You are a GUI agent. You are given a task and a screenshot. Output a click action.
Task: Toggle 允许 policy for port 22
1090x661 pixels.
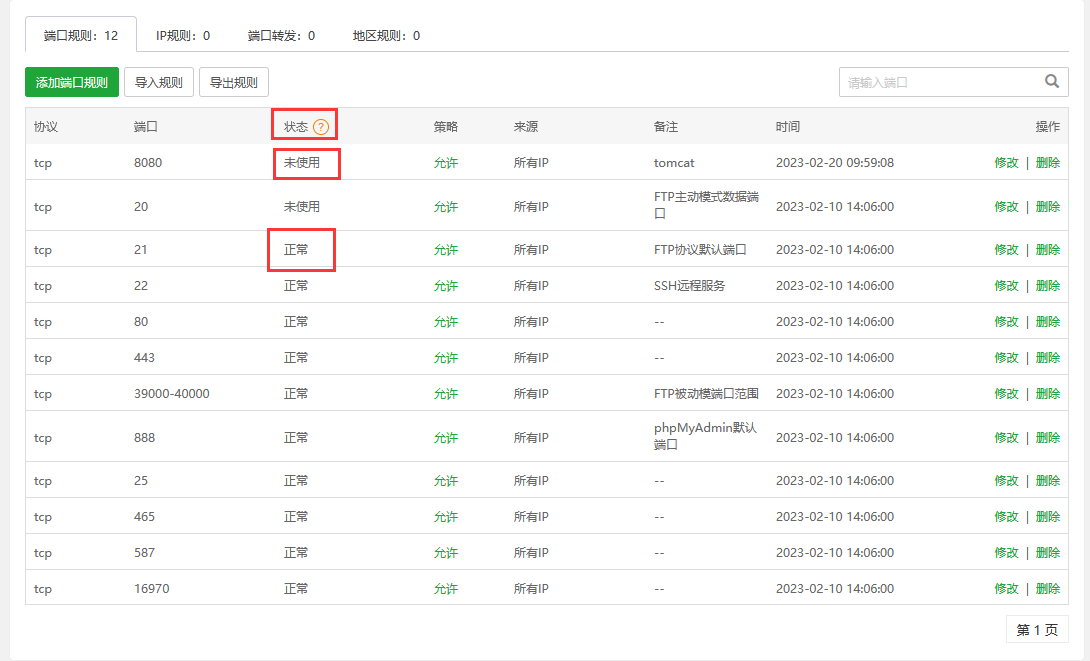[x=445, y=286]
